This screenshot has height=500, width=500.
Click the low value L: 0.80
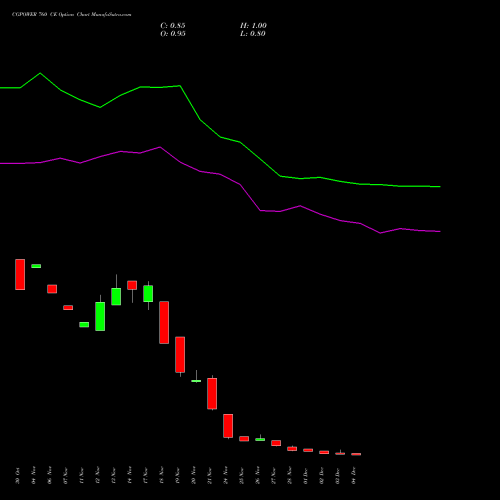(253, 34)
